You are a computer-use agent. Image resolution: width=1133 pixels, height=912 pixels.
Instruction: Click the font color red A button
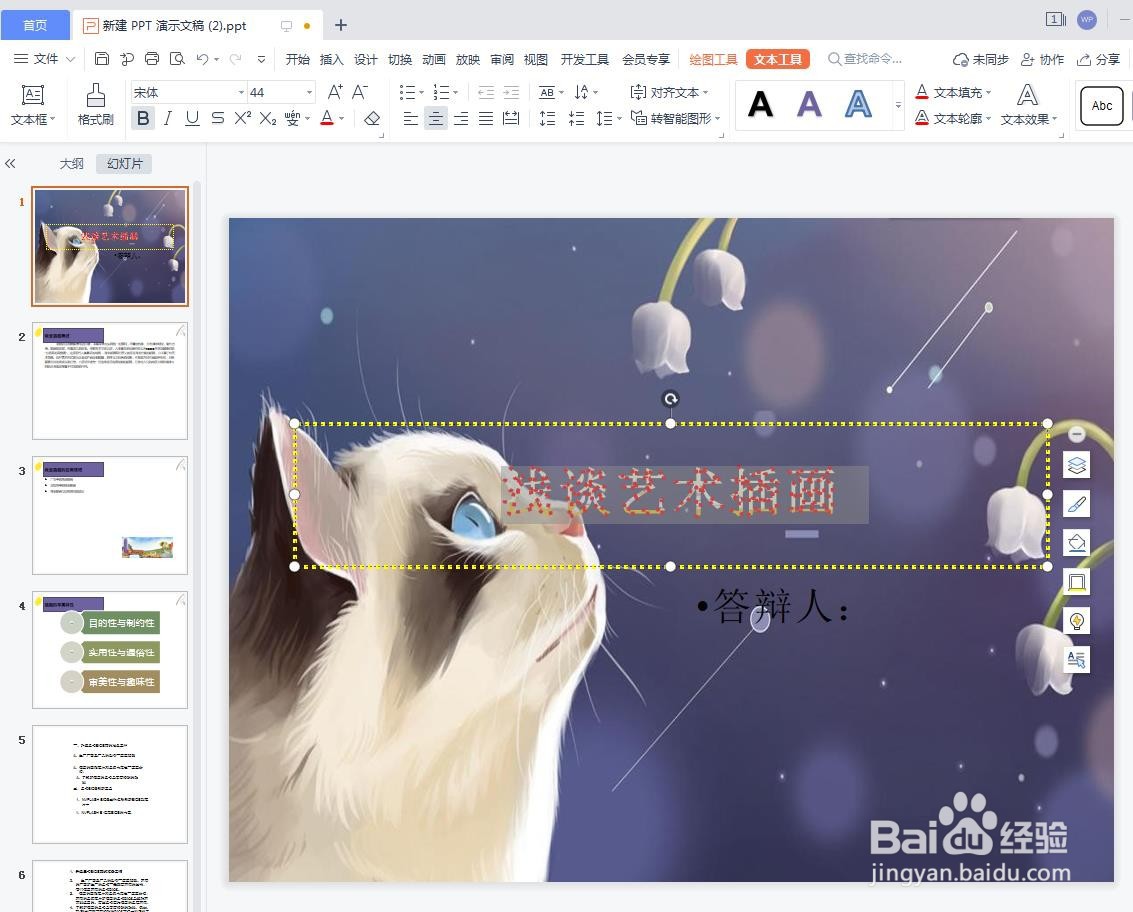point(327,118)
